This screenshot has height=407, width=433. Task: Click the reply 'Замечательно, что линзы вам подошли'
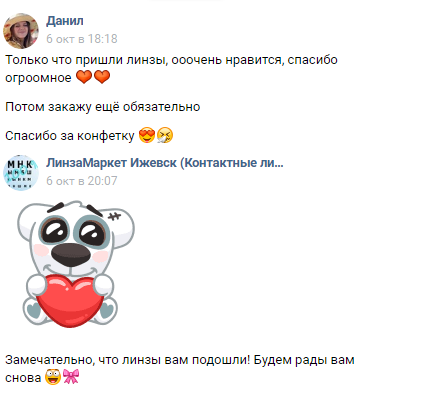pos(127,360)
